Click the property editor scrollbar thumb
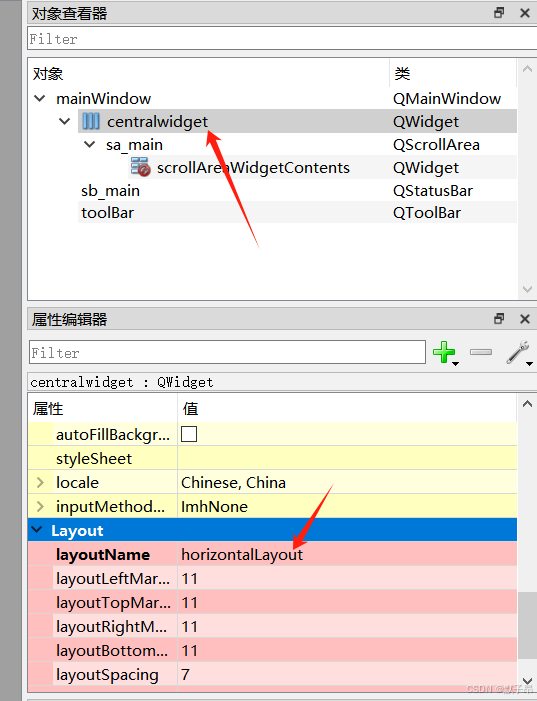The width and height of the screenshot is (537, 701). coord(527,625)
